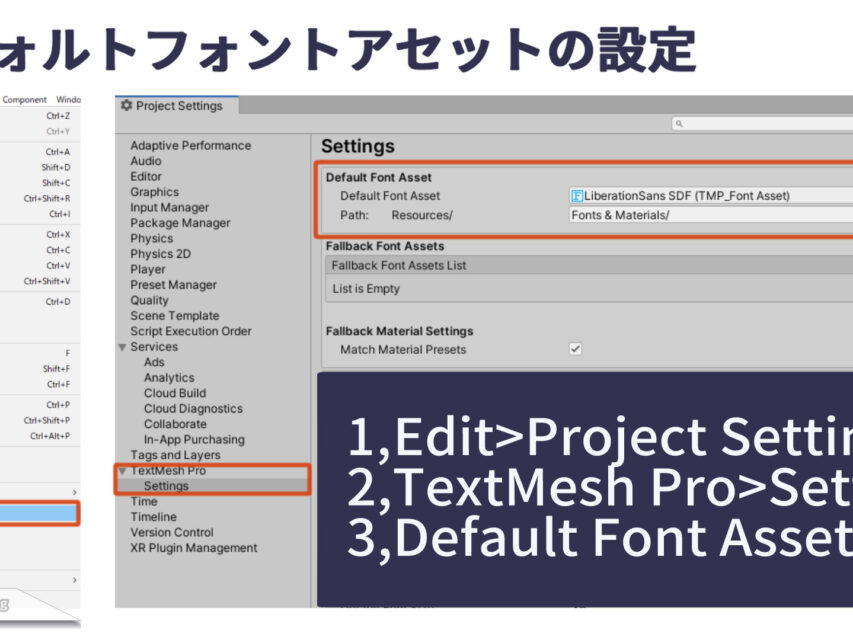Open the submenu arrow above highlighted menu entry
Viewport: 853px width, 640px height.
point(75,492)
